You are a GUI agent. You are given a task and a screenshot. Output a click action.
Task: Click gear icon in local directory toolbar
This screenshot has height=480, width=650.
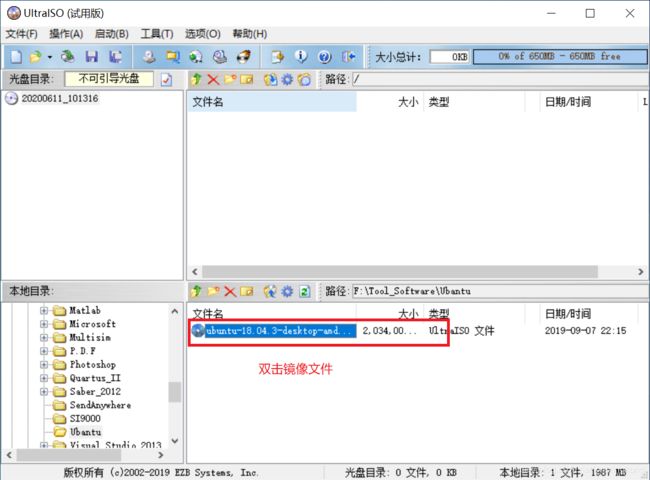tap(287, 291)
